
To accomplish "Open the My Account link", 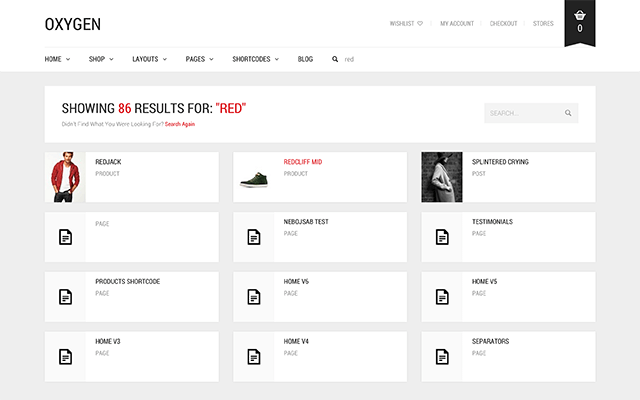I will click(x=457, y=23).
